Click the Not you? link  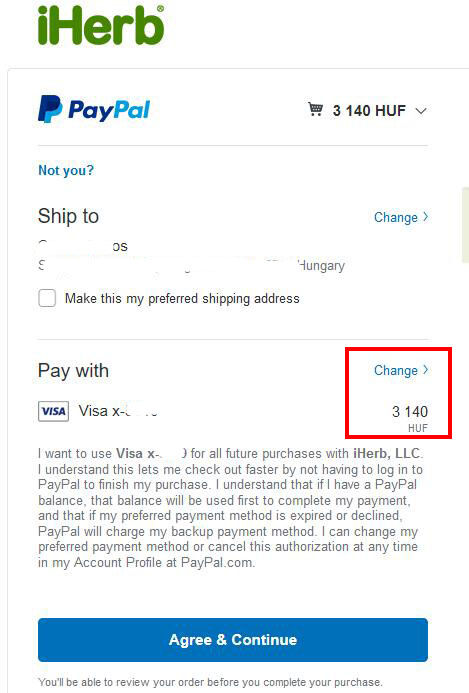point(66,170)
